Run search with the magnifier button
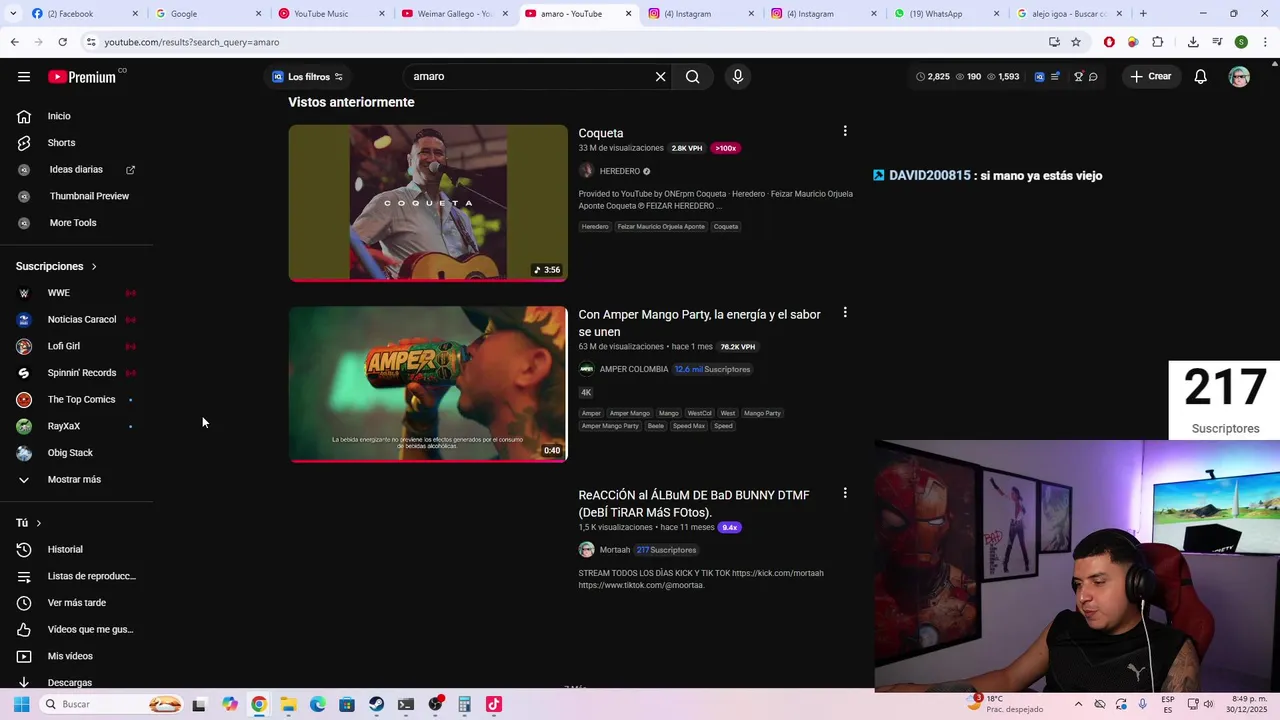This screenshot has width=1280, height=720. tap(692, 77)
